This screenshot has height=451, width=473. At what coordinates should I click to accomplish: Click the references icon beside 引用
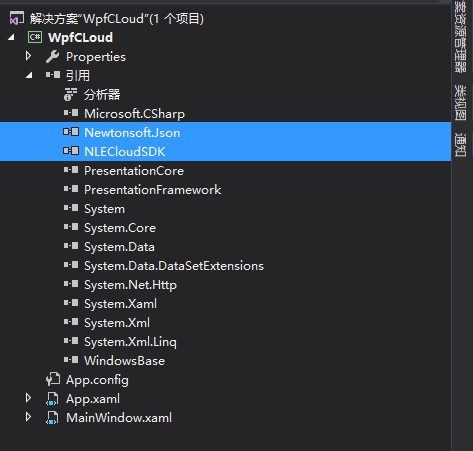pos(53,75)
